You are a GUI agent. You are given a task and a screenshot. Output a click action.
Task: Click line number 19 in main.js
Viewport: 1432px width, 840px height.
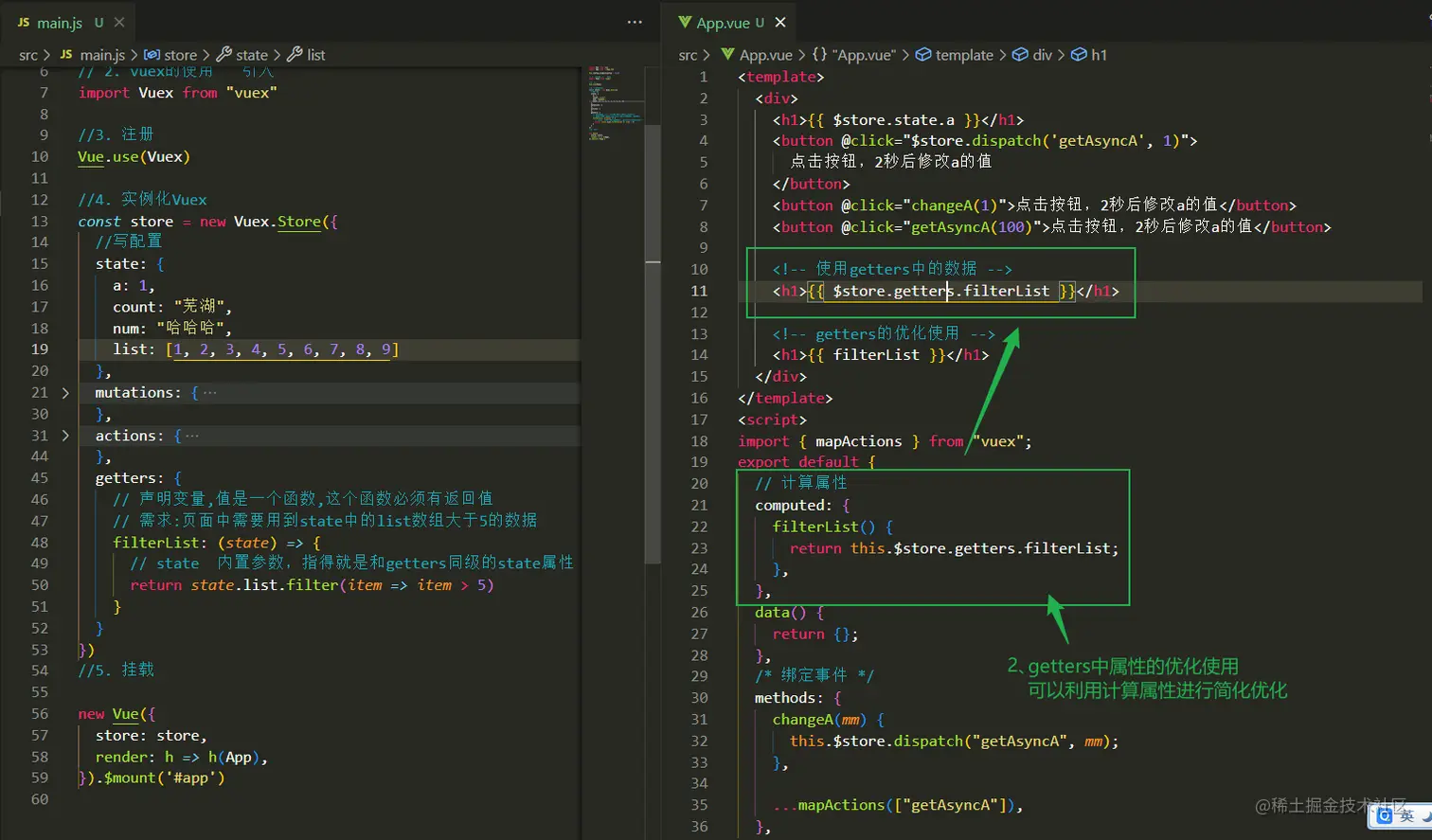click(x=40, y=349)
